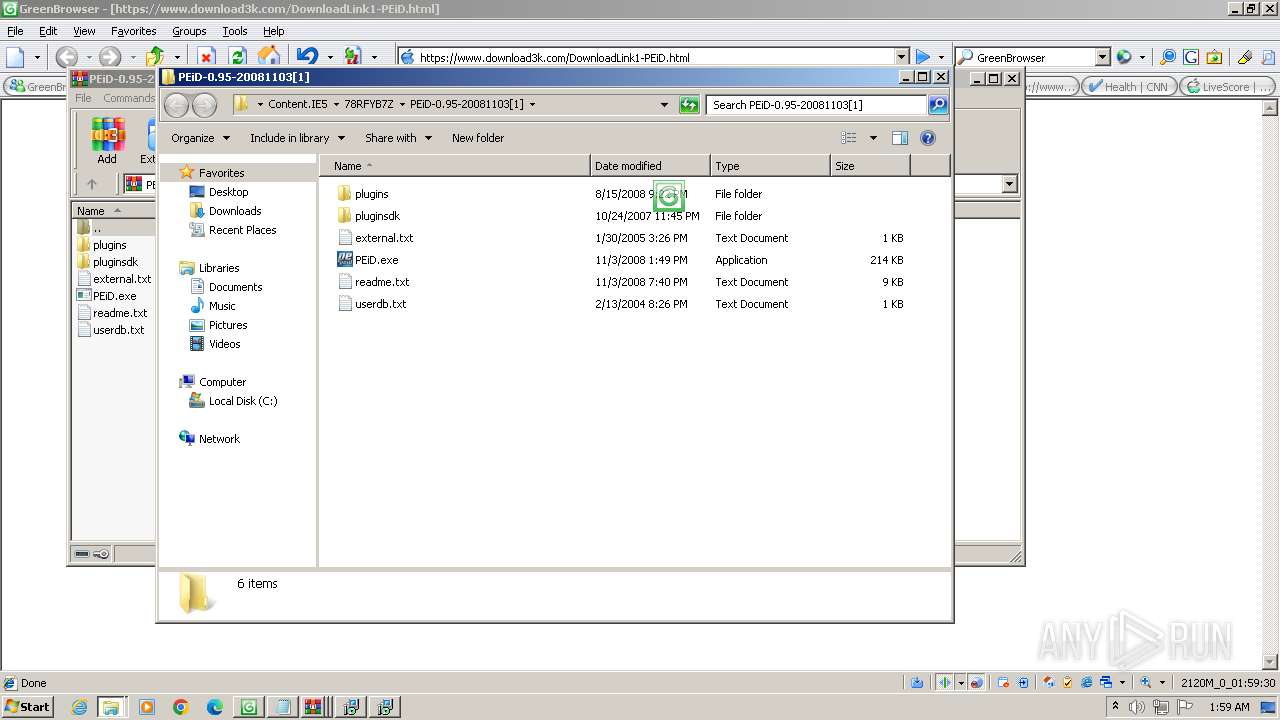Viewport: 1280px width, 720px height.
Task: Click the Google G search icon in toolbar
Action: pyautogui.click(x=1190, y=57)
